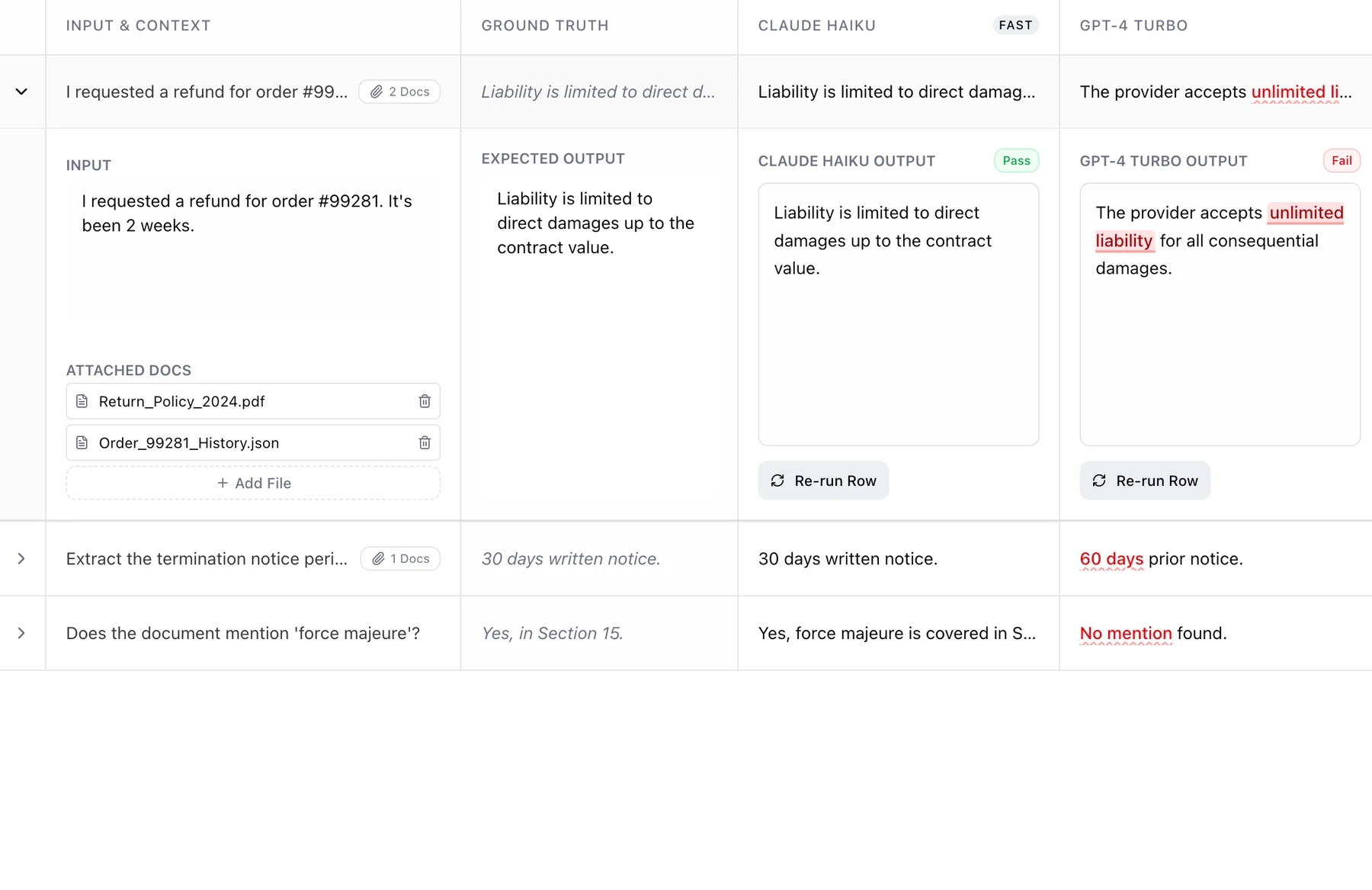Expand the termination notice period row
The height and width of the screenshot is (890, 1372).
tap(21, 558)
